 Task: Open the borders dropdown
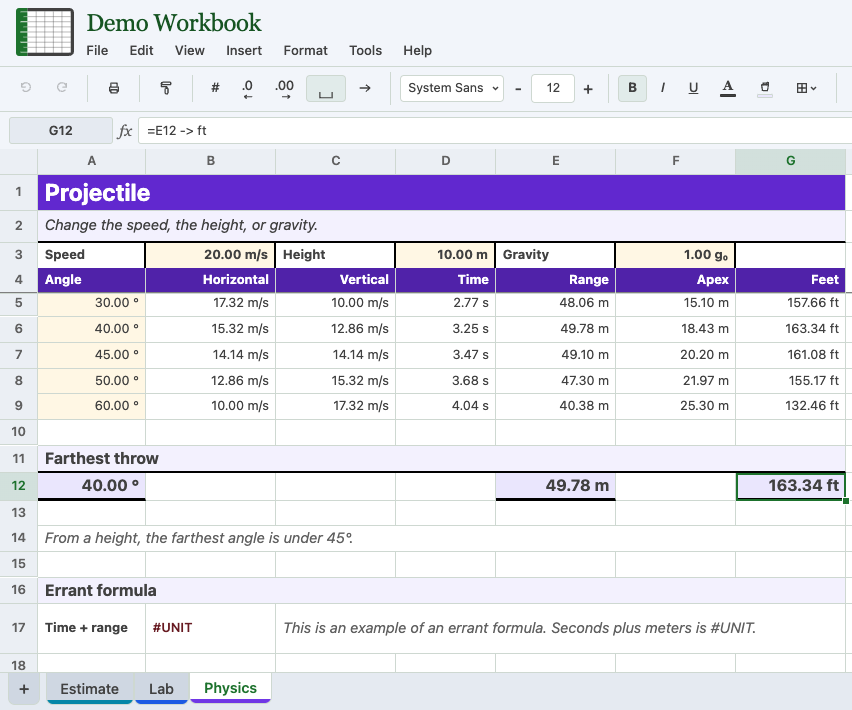806,88
